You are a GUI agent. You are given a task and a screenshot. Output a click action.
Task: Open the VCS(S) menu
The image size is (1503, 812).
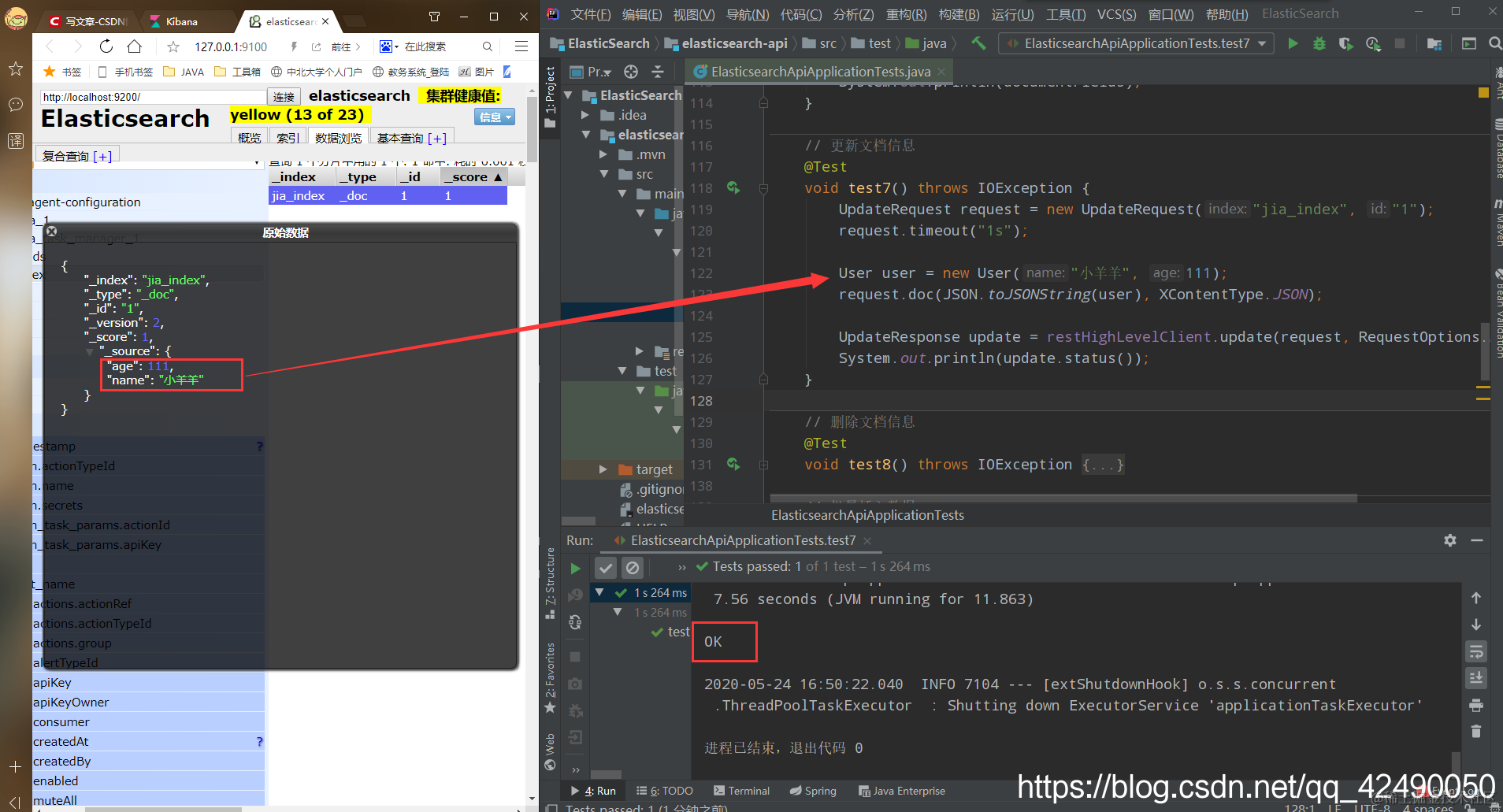tap(1117, 14)
